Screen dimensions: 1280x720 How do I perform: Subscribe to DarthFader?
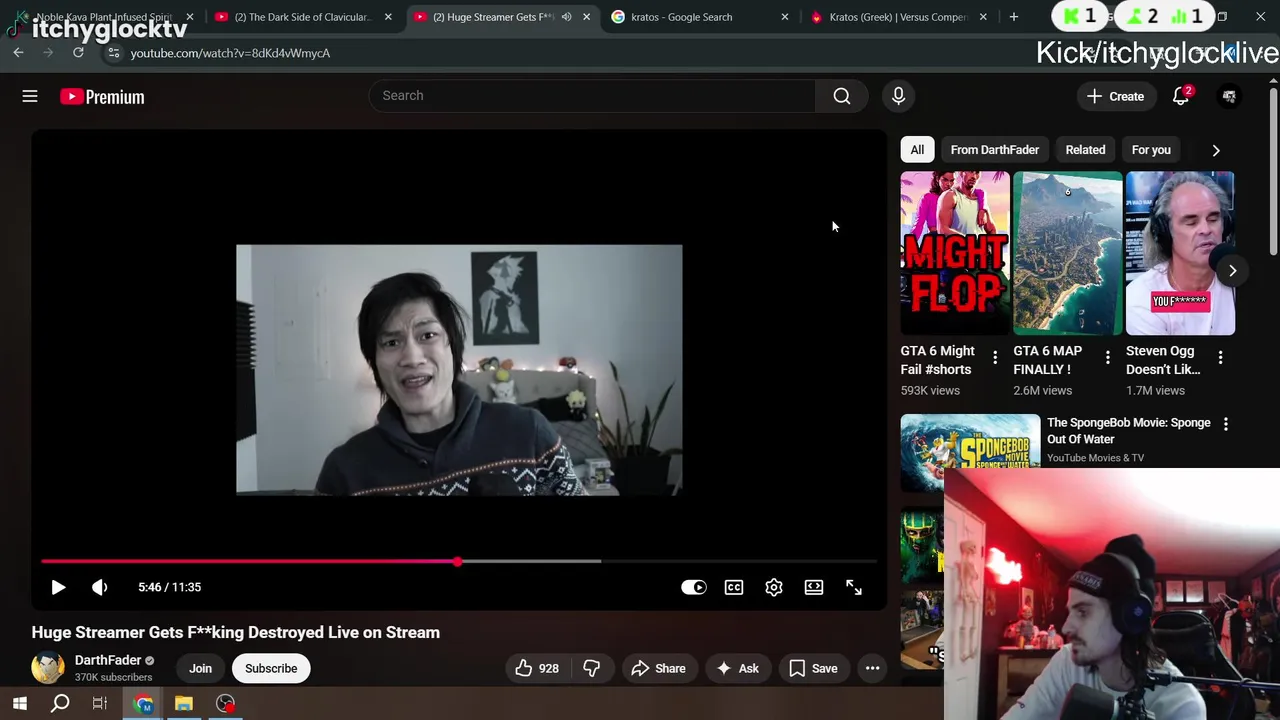point(271,668)
